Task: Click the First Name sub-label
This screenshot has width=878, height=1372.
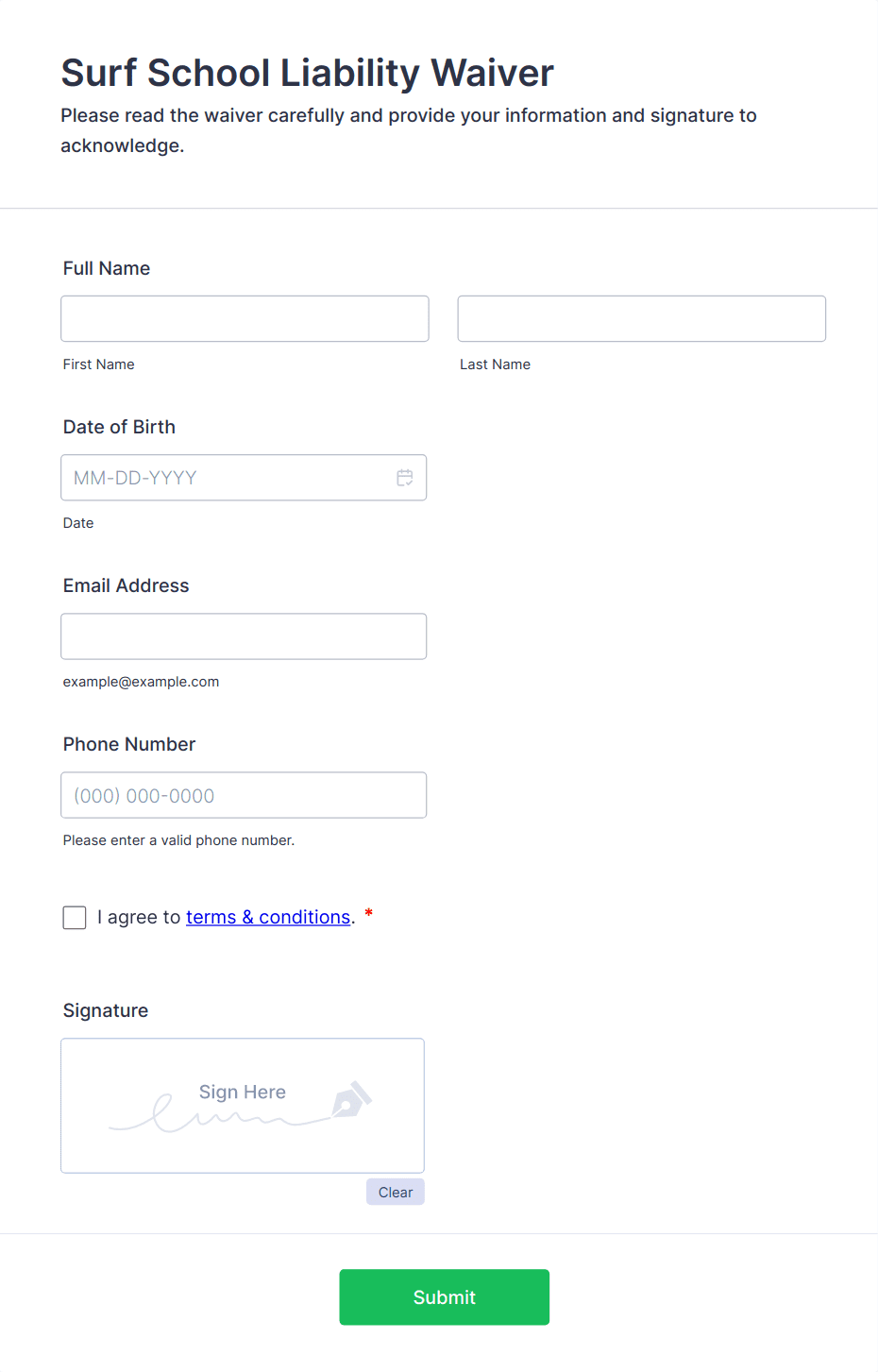Action: pos(99,364)
